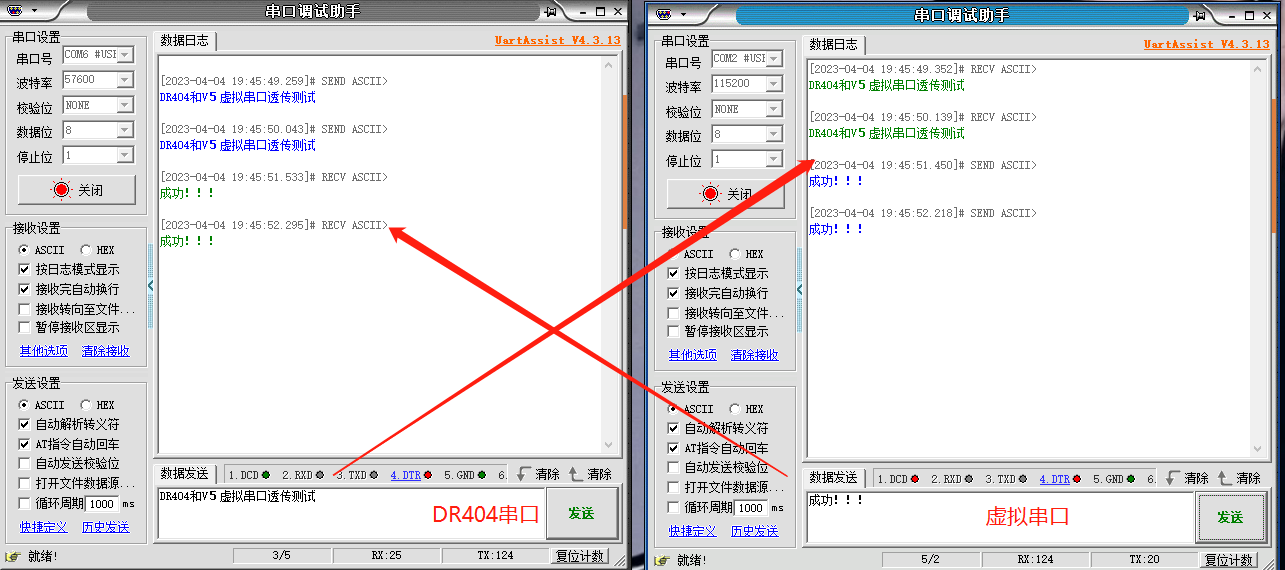This screenshot has height=570, width=1285.
Task: Click the 循环周期 1000 ms field in the 虚拟串口 window
Action: tap(751, 508)
